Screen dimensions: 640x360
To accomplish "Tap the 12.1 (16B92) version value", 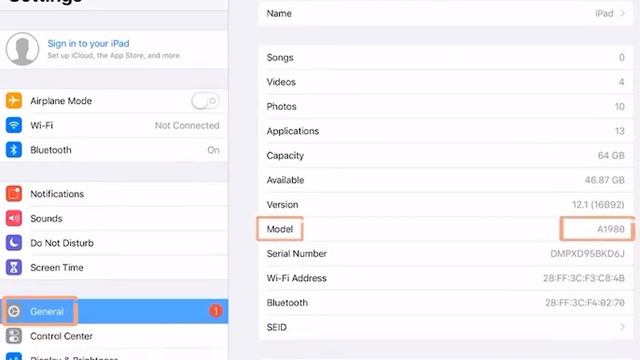I will (x=598, y=204).
